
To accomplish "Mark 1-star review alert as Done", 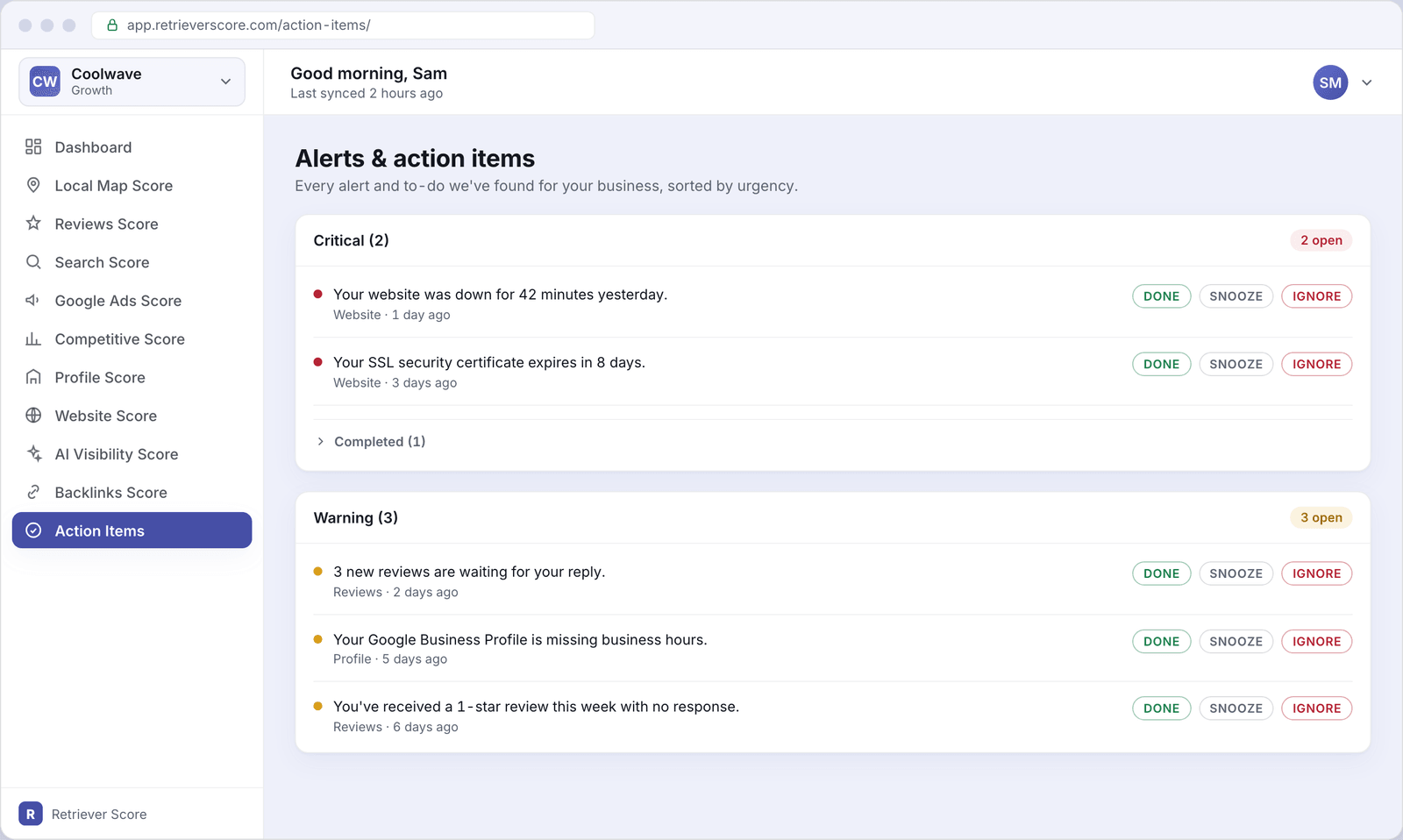I will pyautogui.click(x=1161, y=708).
